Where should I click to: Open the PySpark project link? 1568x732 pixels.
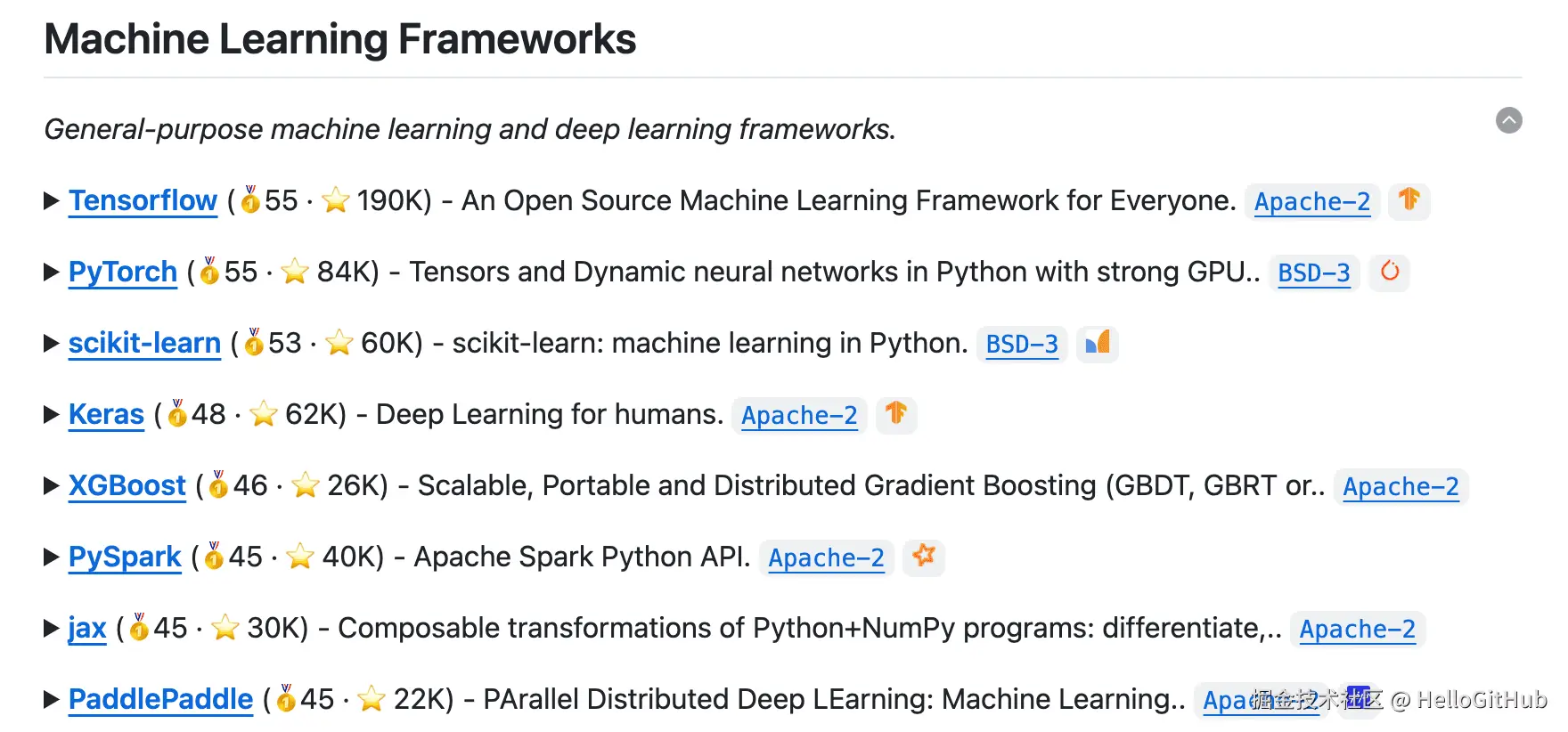pos(126,557)
